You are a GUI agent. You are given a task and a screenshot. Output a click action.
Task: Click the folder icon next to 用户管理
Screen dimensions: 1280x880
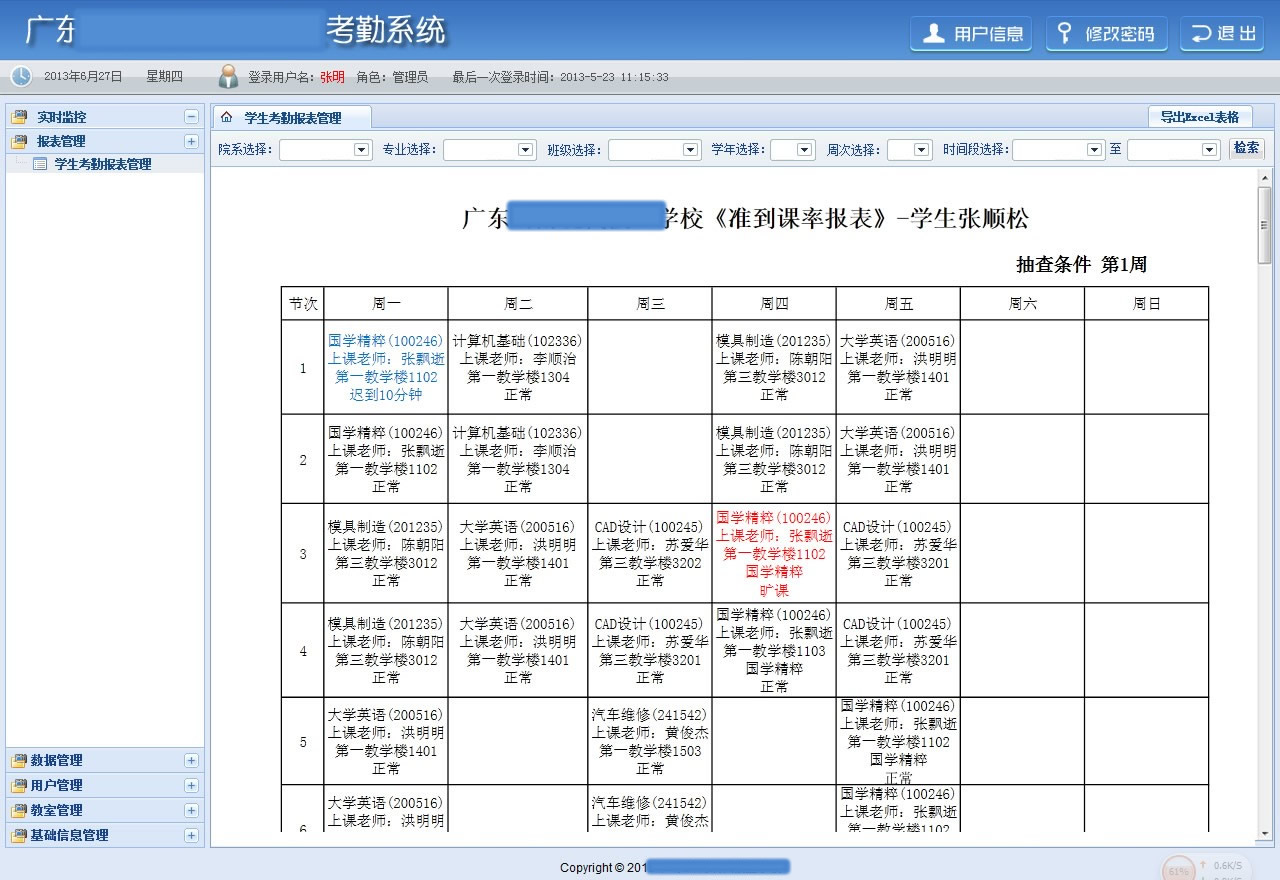pos(19,785)
